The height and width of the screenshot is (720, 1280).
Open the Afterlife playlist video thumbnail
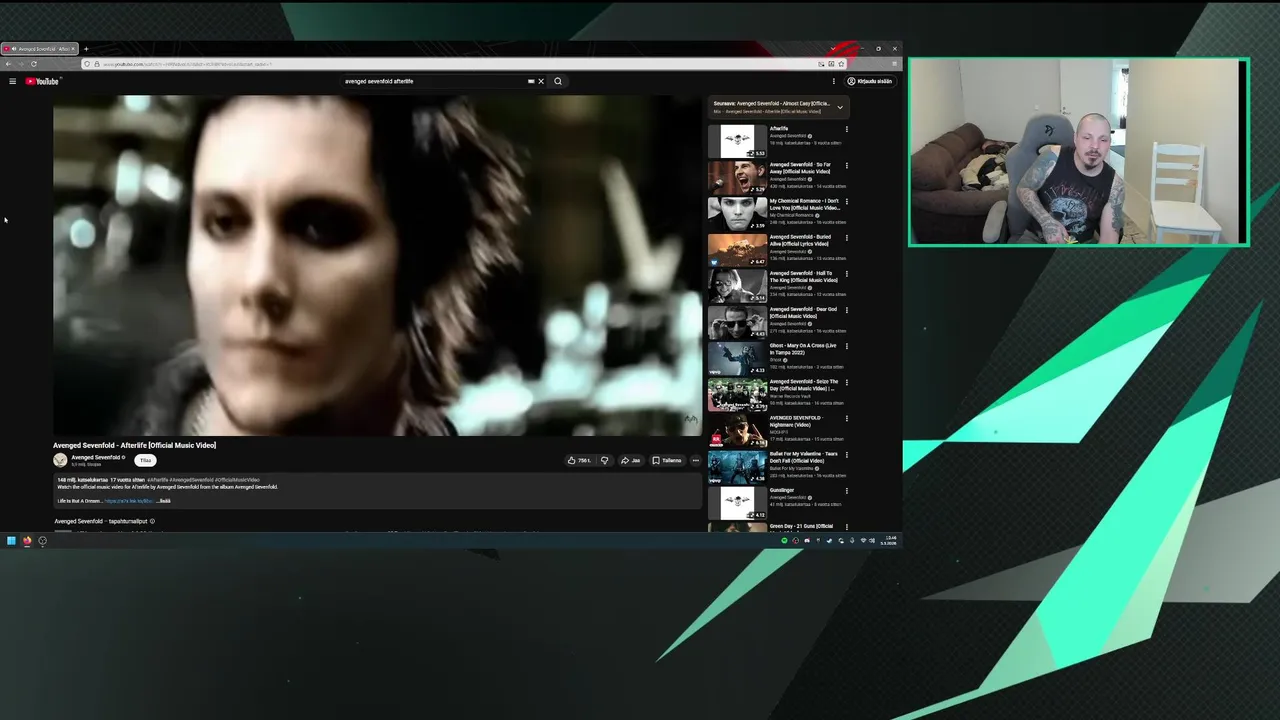coord(737,142)
